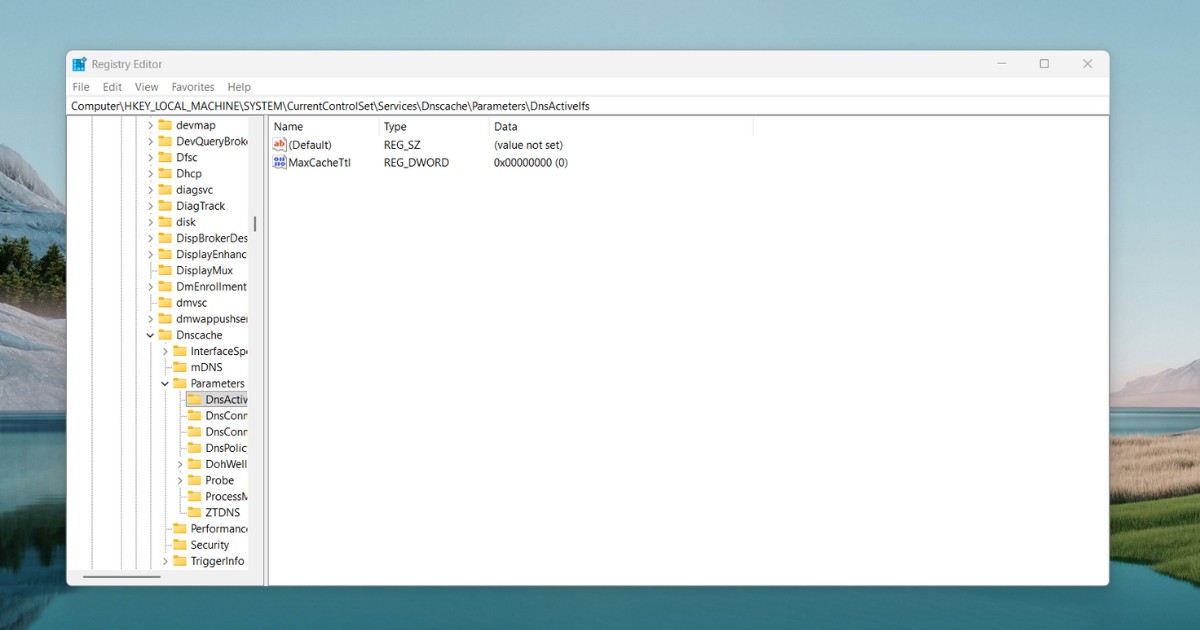
Task: Click the DWORD icon beside MaxCacheTtl
Action: point(281,162)
